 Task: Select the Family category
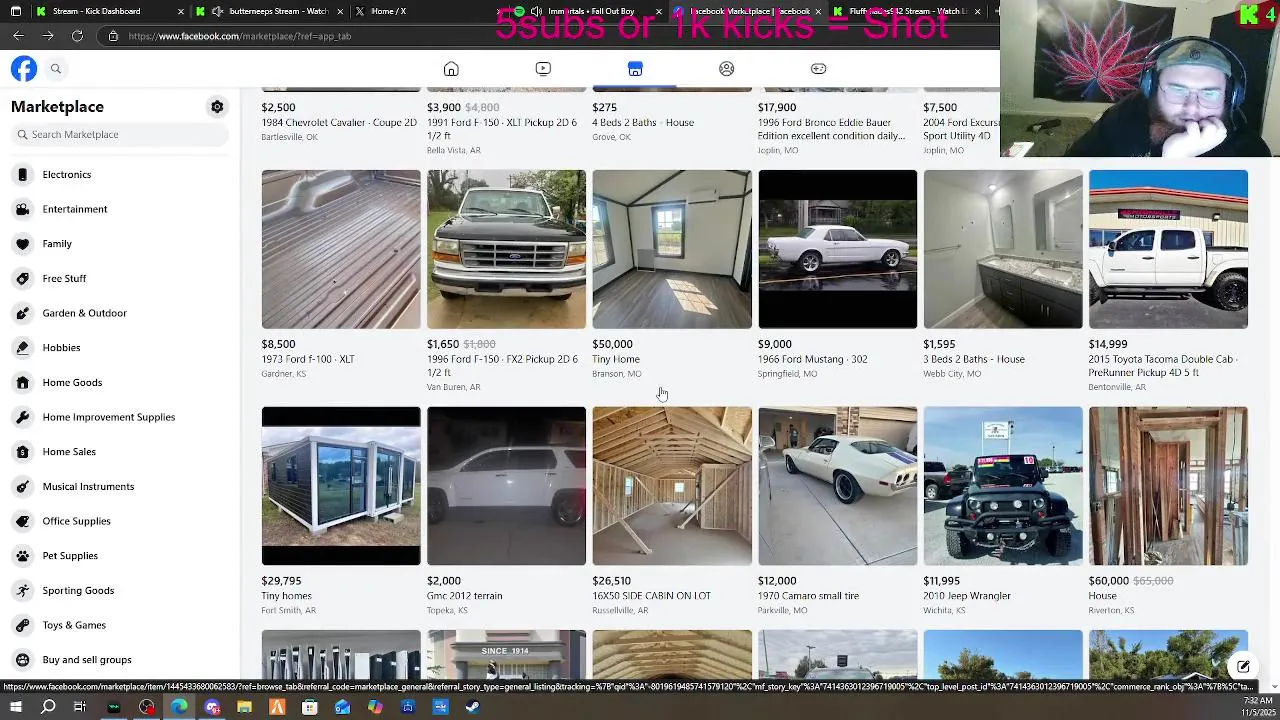click(121, 244)
